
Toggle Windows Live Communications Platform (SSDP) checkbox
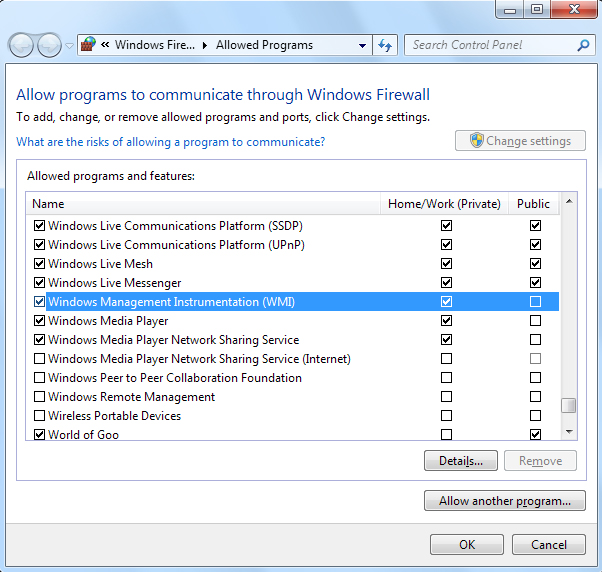[x=40, y=225]
